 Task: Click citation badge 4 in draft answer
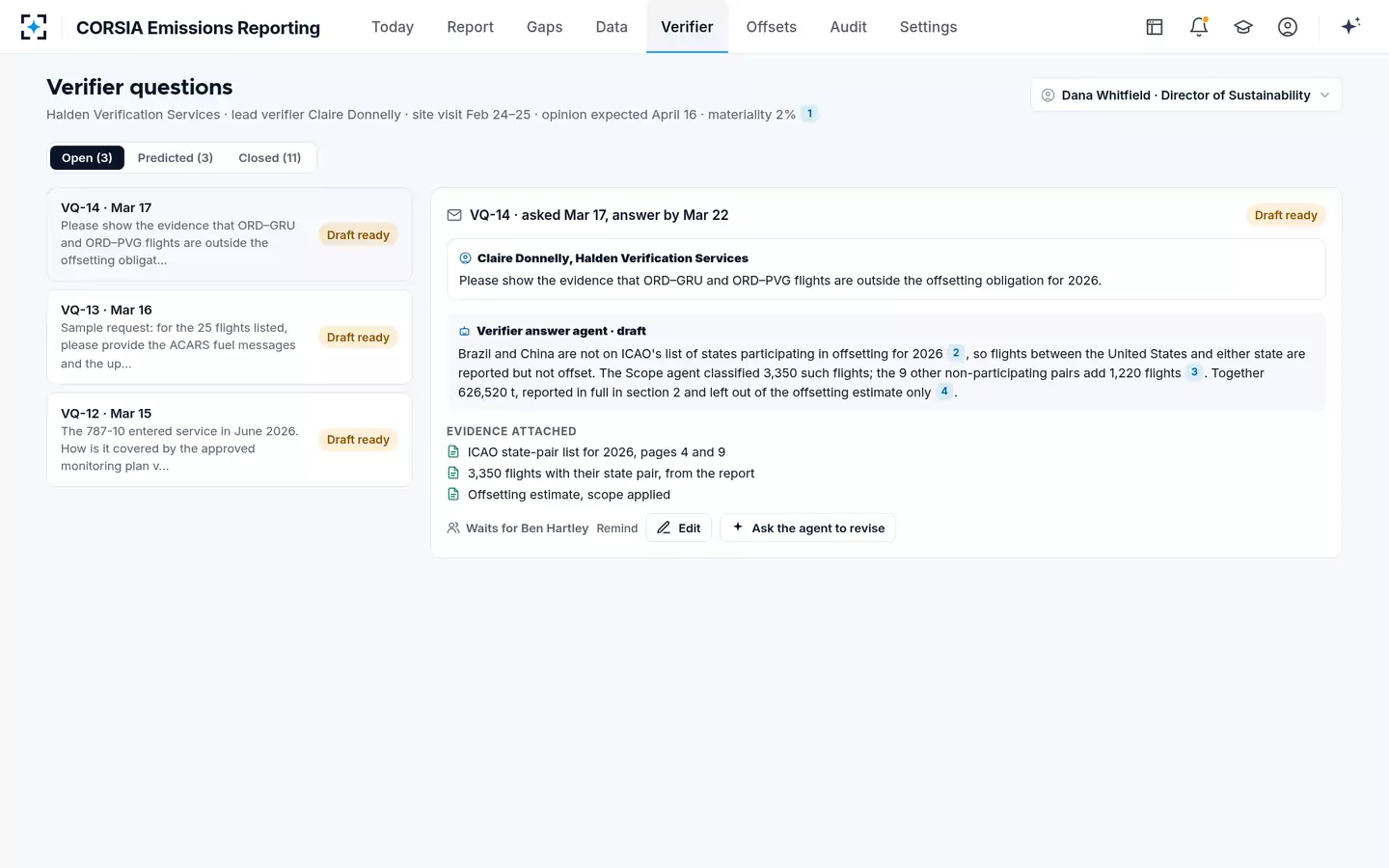(x=944, y=392)
